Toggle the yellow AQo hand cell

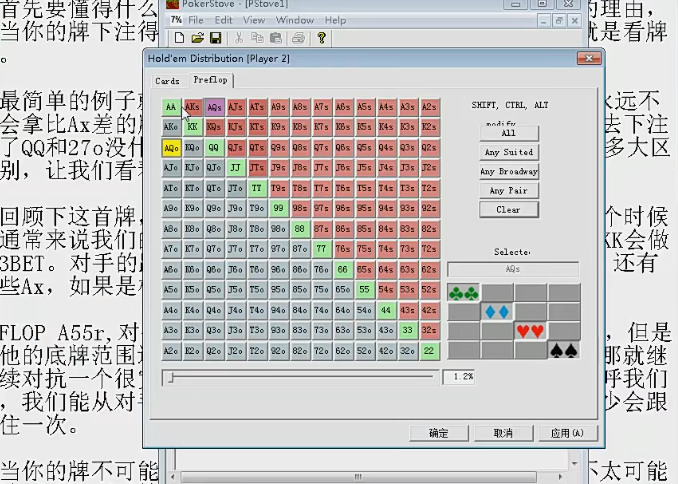coord(171,147)
